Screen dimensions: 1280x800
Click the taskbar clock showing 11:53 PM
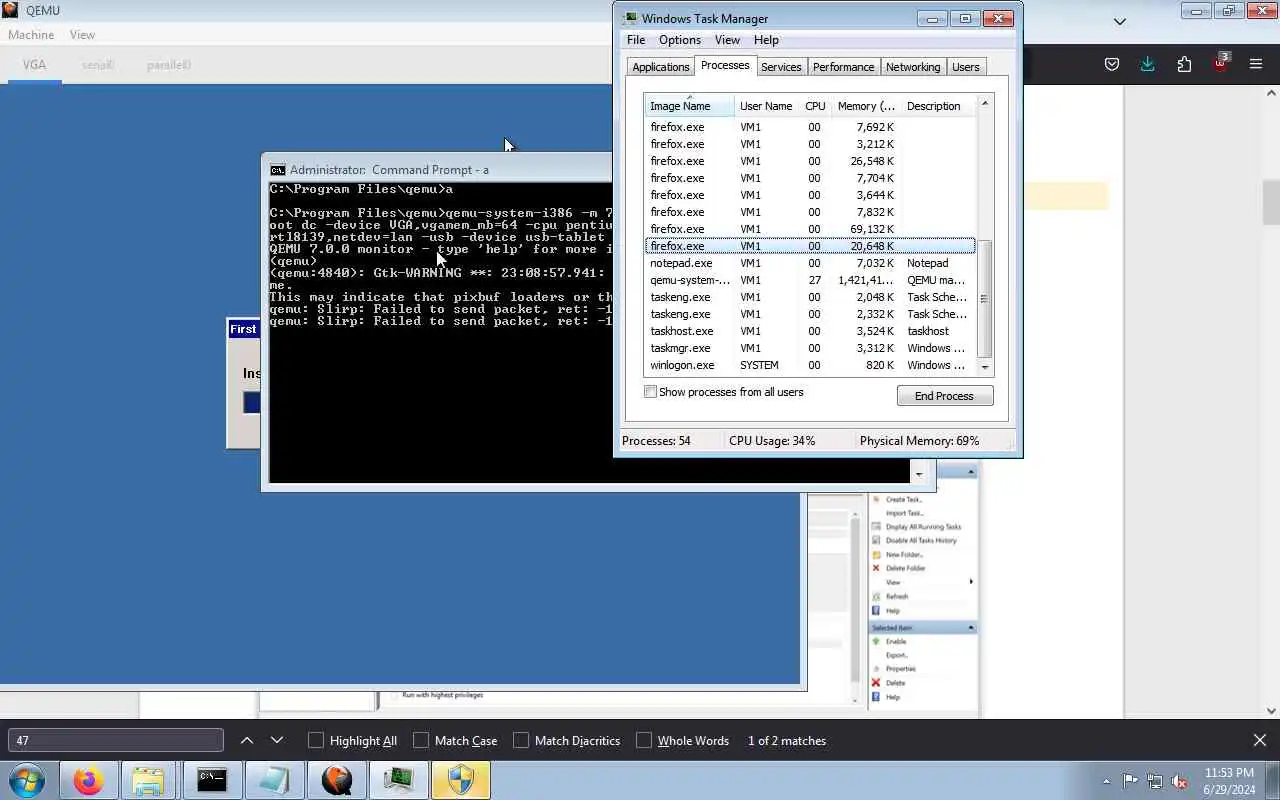(x=1229, y=781)
